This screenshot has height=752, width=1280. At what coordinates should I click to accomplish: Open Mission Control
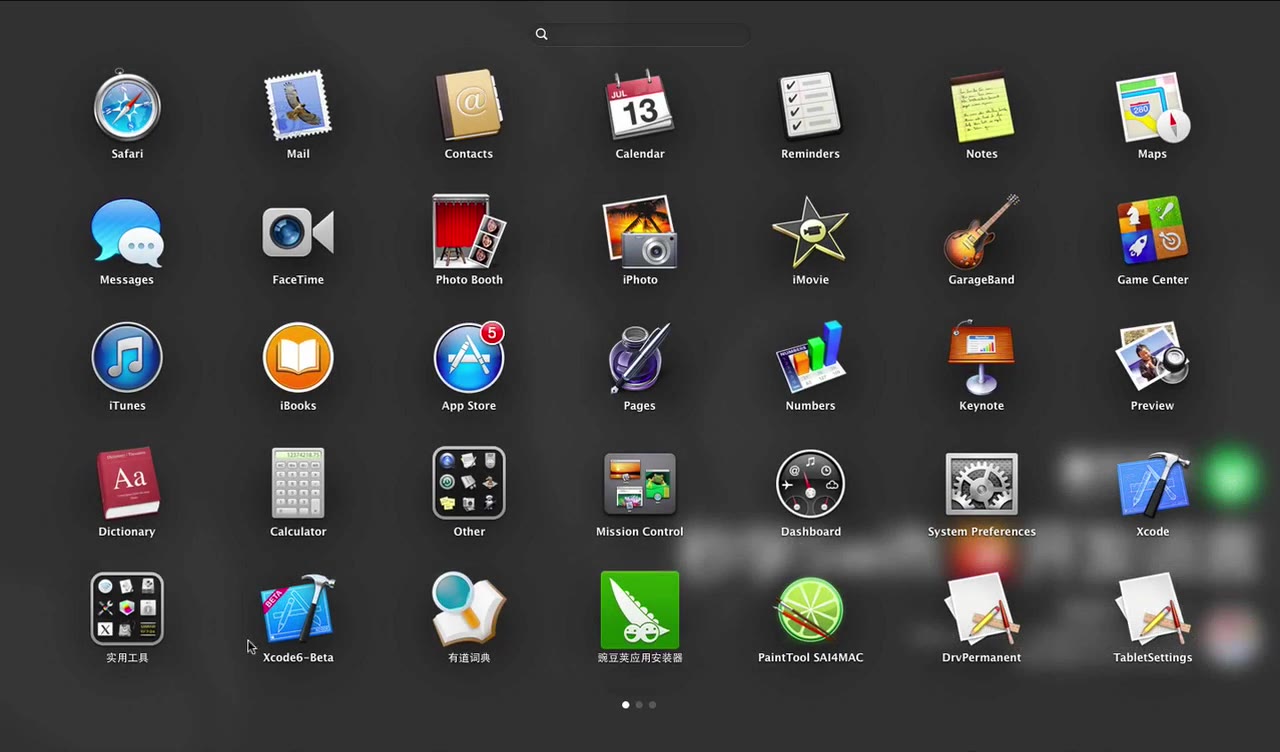click(x=640, y=484)
